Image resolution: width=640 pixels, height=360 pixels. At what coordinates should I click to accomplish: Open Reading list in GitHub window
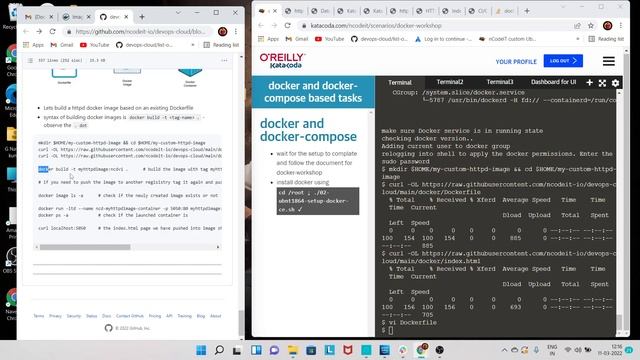(x=221, y=45)
